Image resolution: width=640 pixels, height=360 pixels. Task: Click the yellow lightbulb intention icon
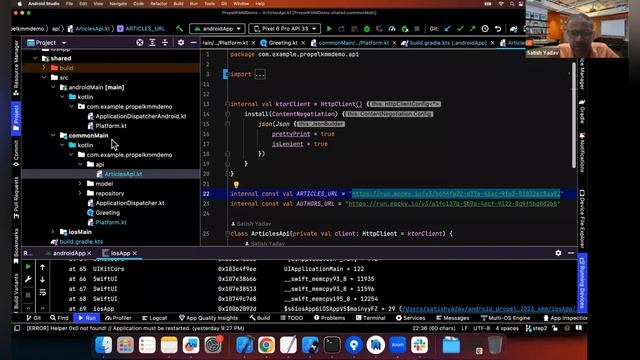click(236, 184)
